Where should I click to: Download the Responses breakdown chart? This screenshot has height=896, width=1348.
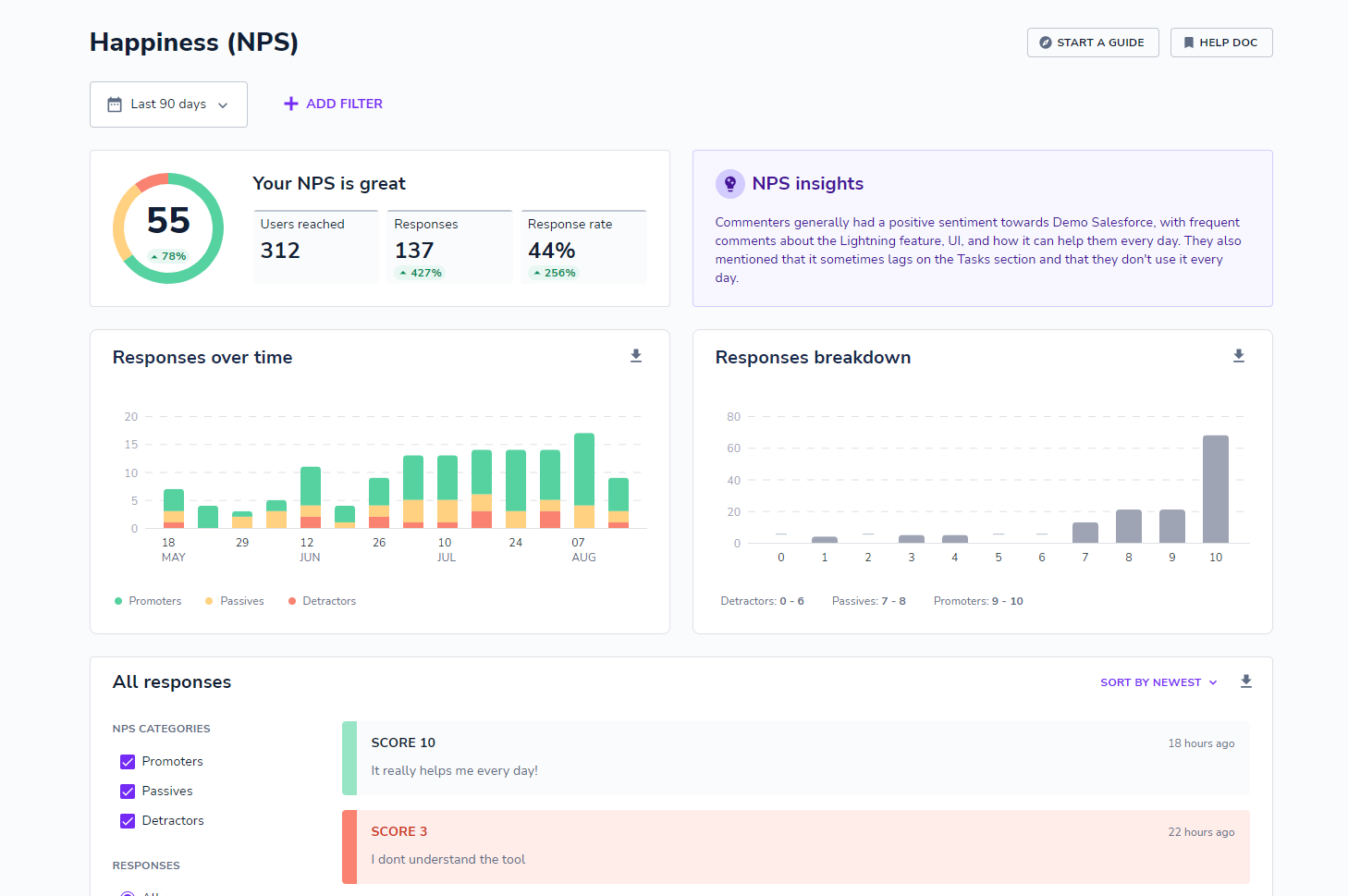[1239, 356]
